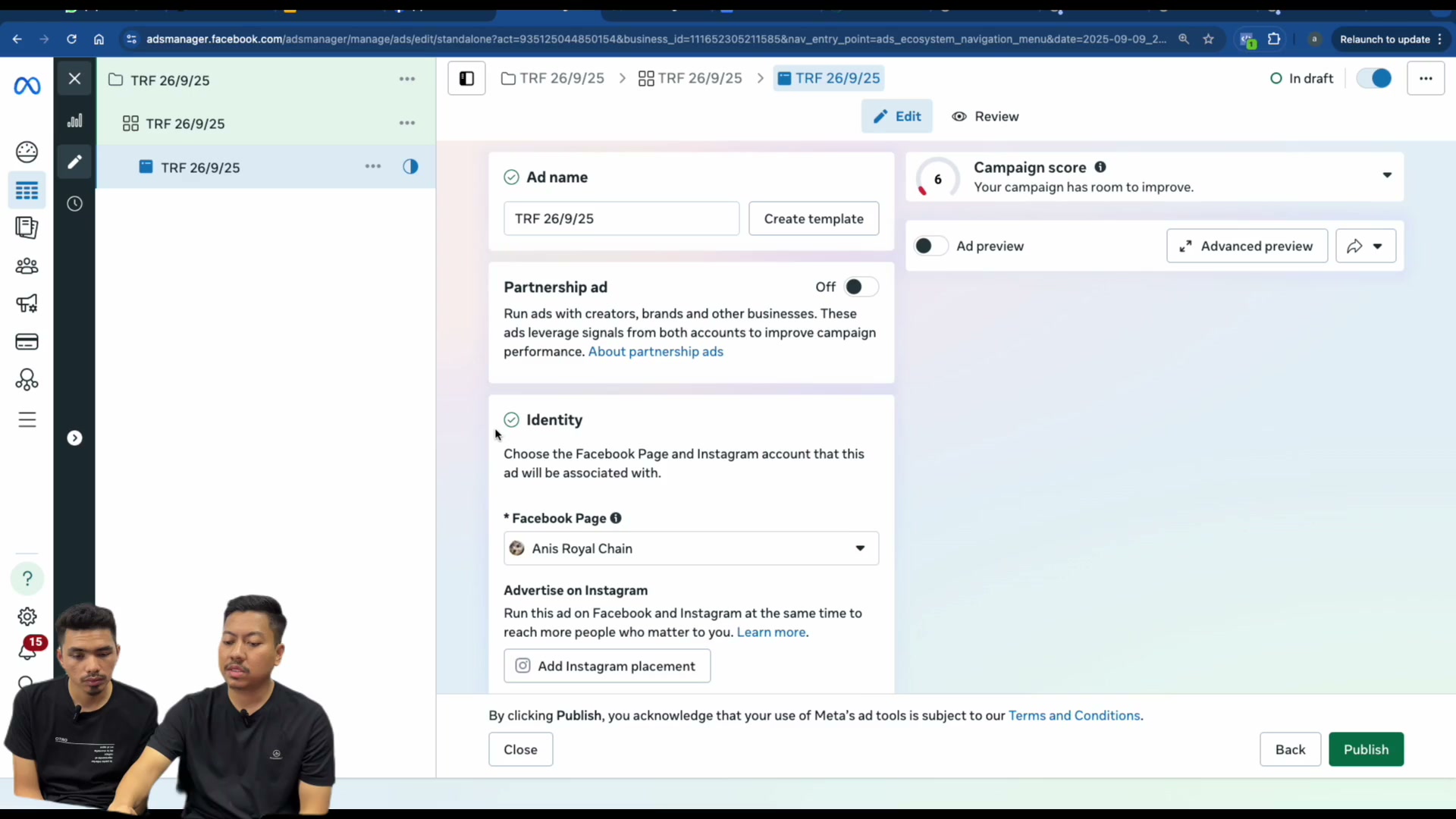Expand the Campaign score dropdown arrow

click(x=1387, y=175)
